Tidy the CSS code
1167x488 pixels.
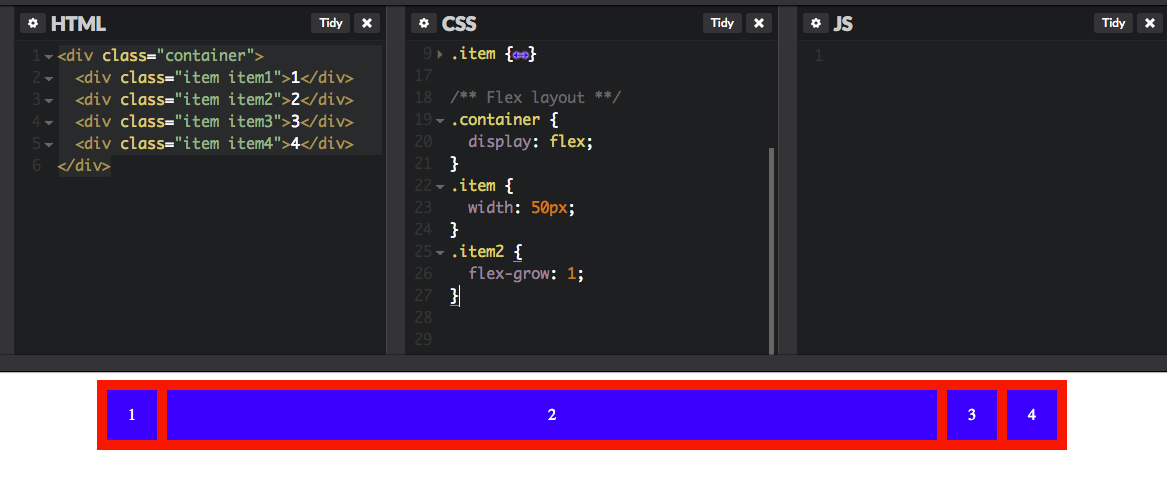722,23
